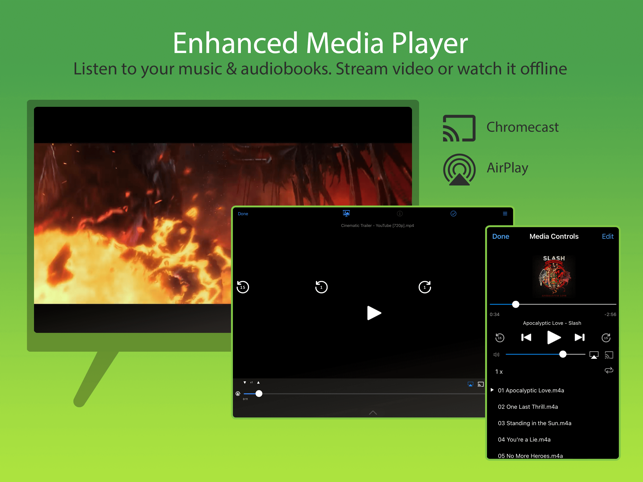Toggle the repeat icon in Media Controls

pyautogui.click(x=609, y=370)
